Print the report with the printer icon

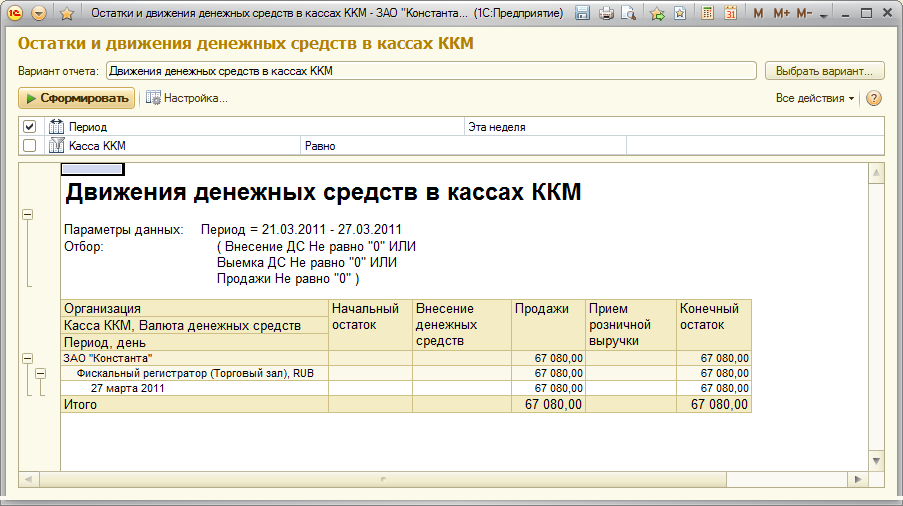coord(606,13)
